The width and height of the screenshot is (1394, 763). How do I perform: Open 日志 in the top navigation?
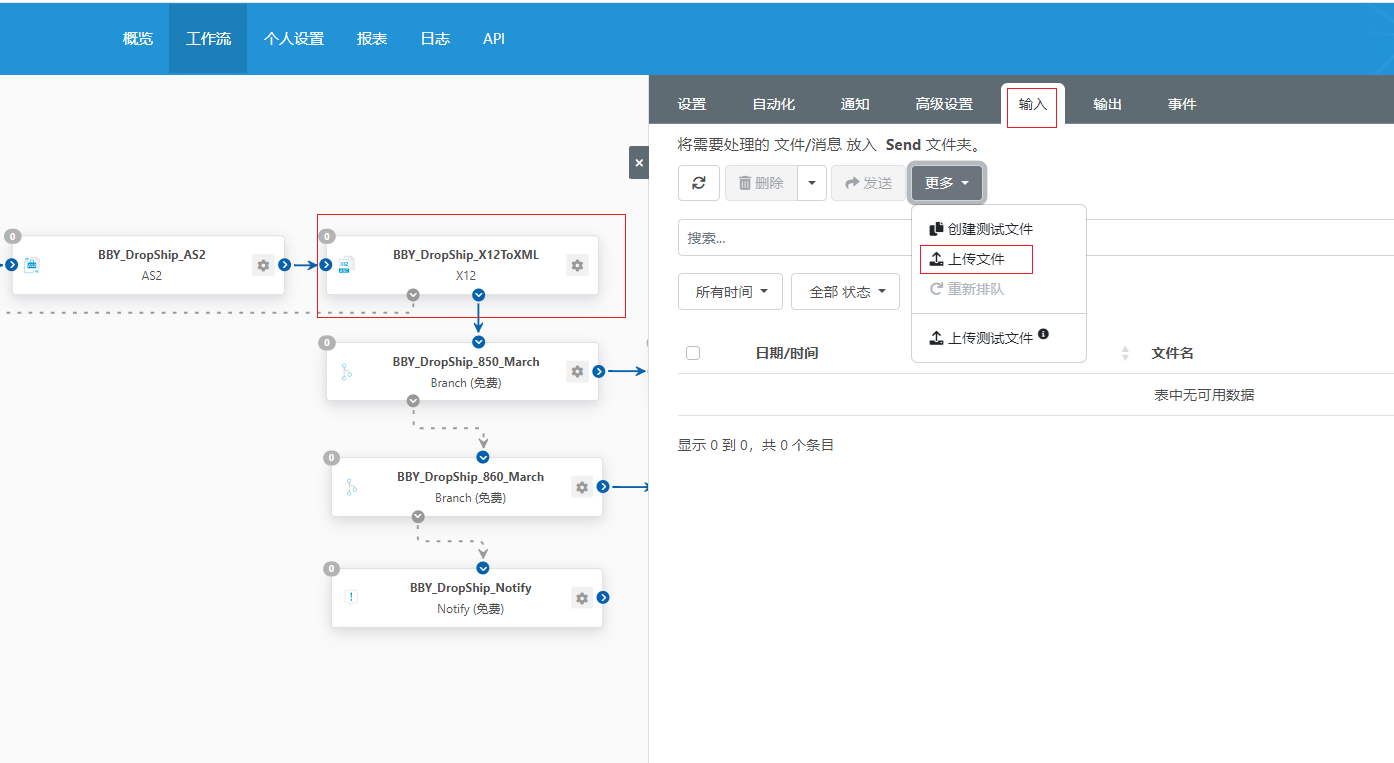tap(435, 39)
